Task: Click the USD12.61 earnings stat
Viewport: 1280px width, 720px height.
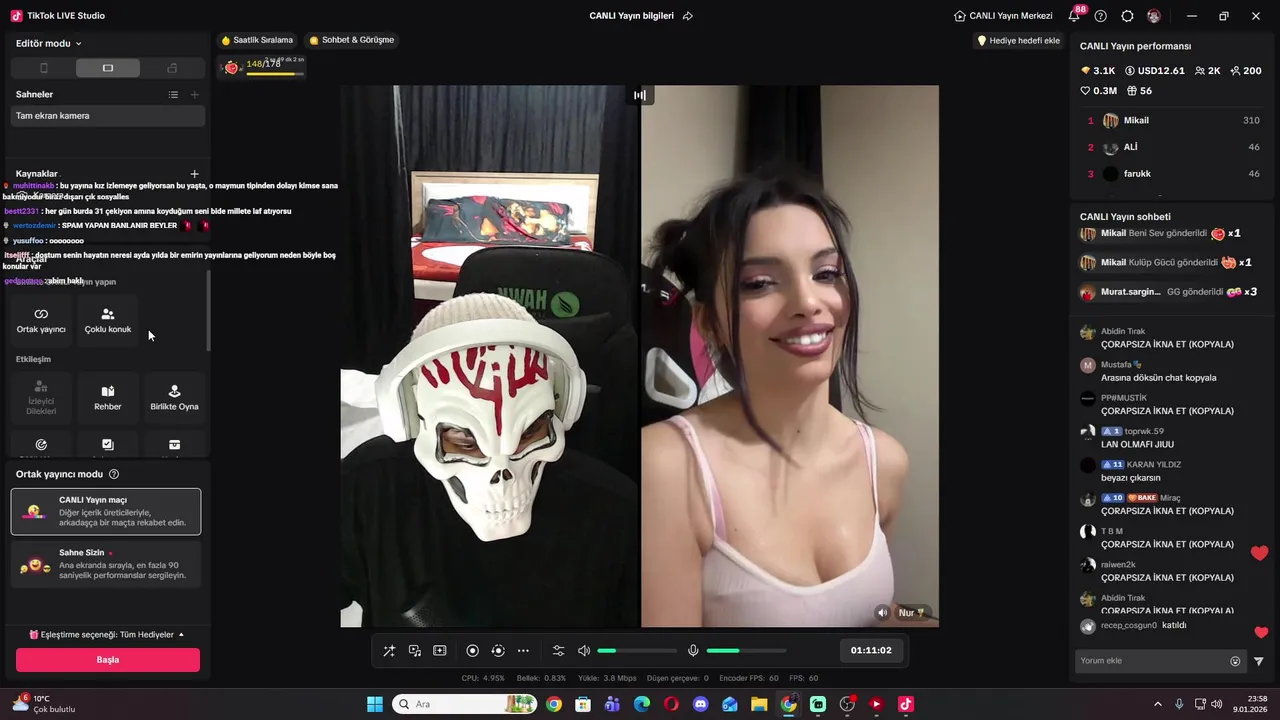Action: click(1155, 71)
